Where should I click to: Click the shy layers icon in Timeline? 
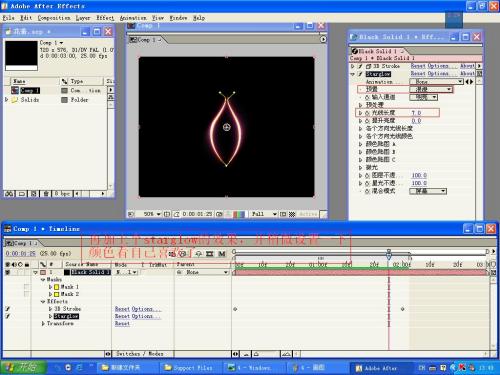coord(198,254)
